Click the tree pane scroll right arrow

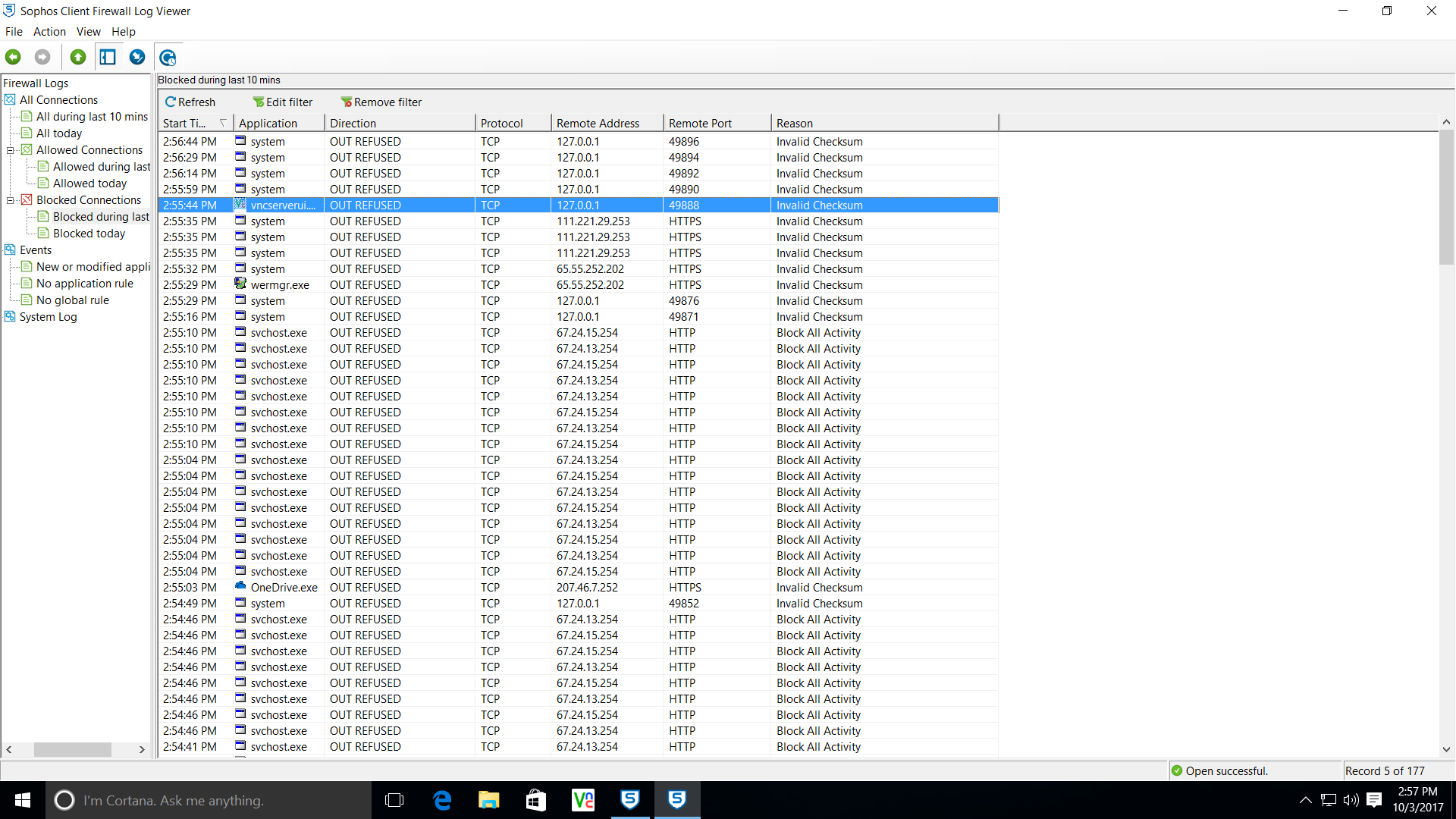142,749
